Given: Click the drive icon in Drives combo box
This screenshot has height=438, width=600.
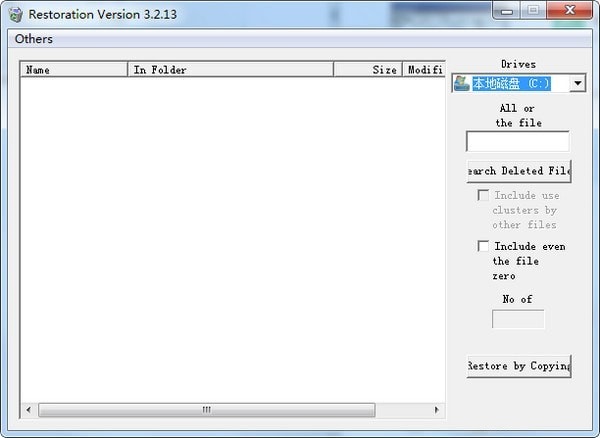Looking at the screenshot, I should coord(462,83).
